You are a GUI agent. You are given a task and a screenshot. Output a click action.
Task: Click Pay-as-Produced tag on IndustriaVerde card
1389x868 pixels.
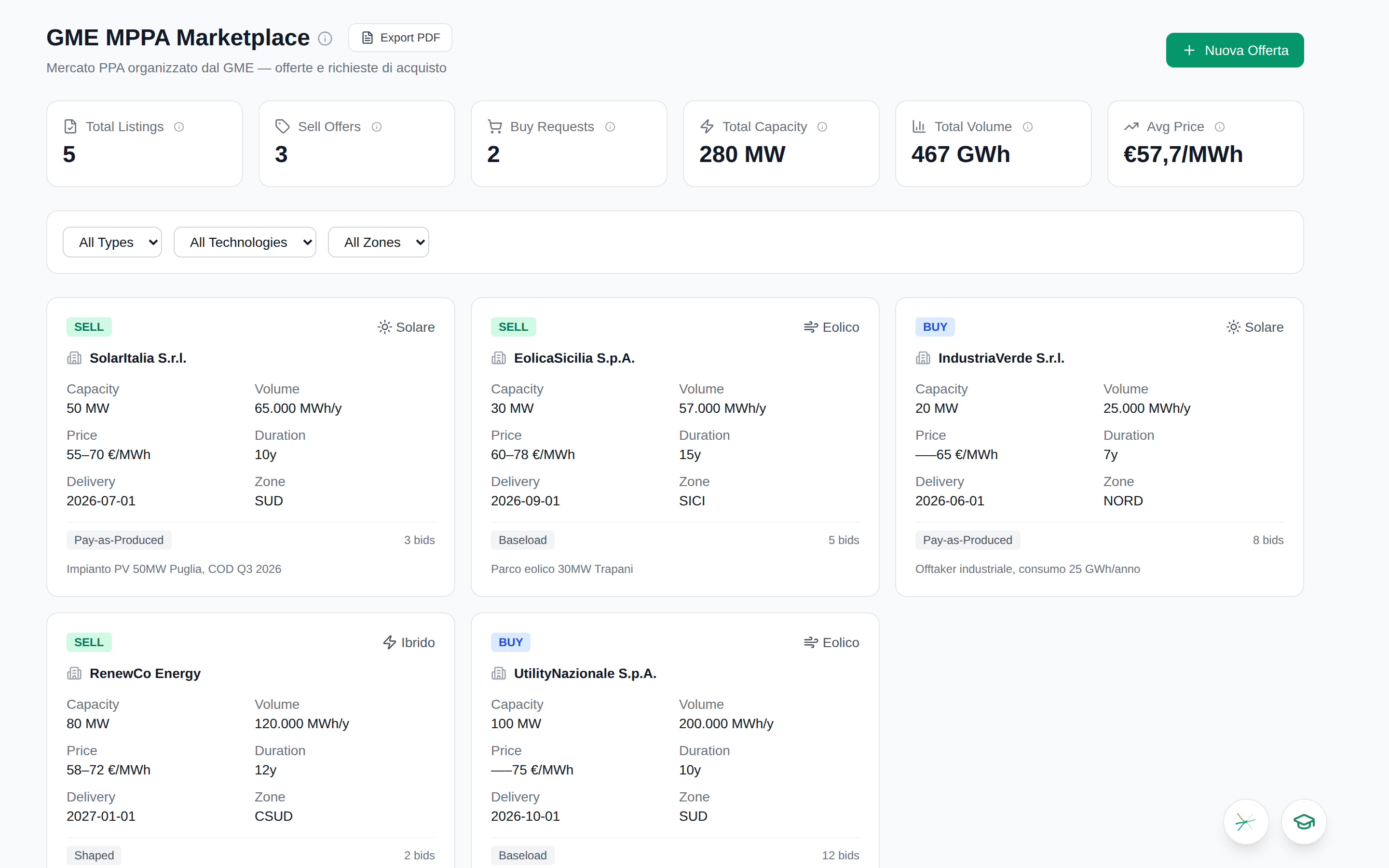(x=967, y=540)
